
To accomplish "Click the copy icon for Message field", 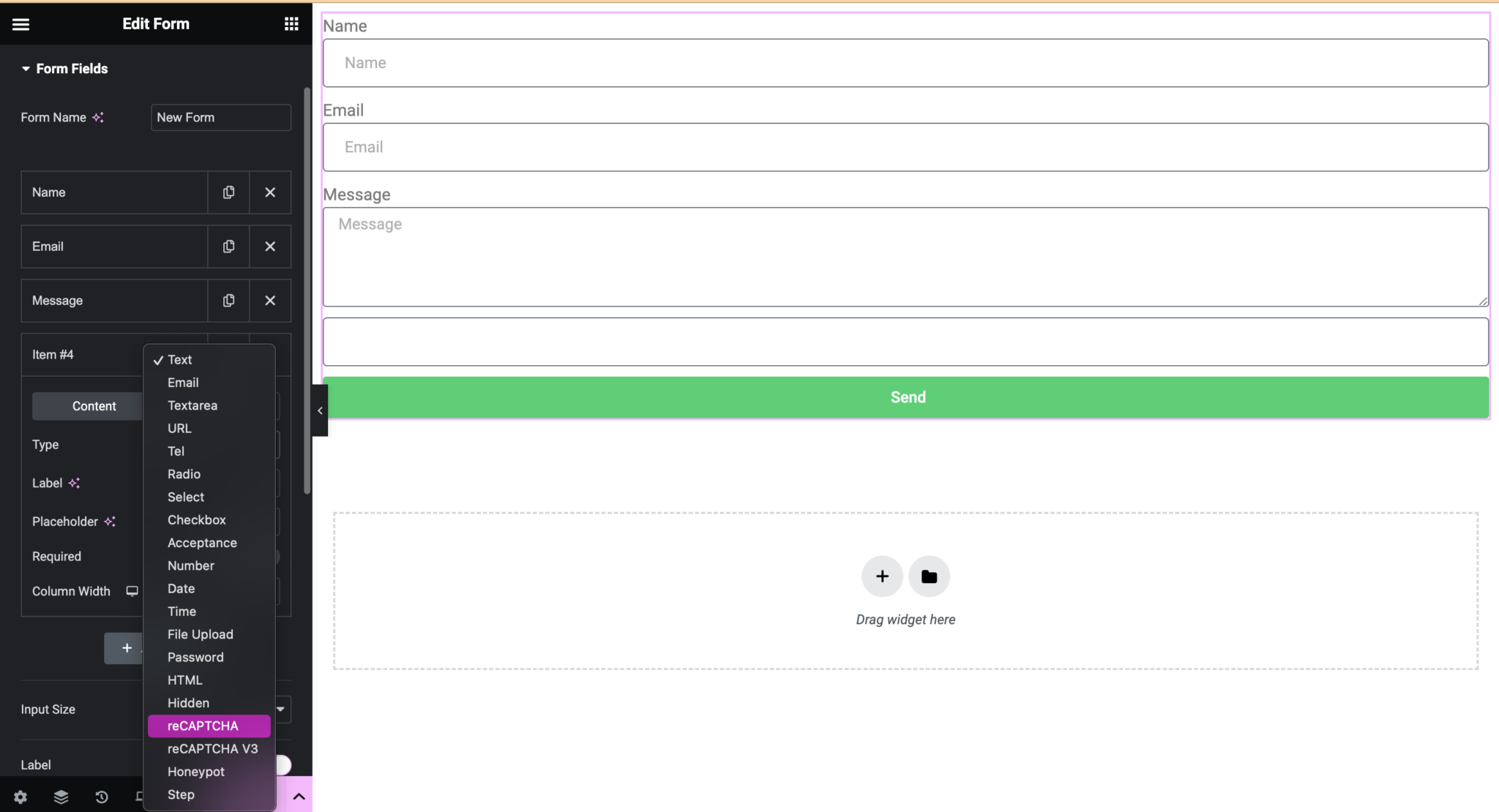I will [x=229, y=300].
